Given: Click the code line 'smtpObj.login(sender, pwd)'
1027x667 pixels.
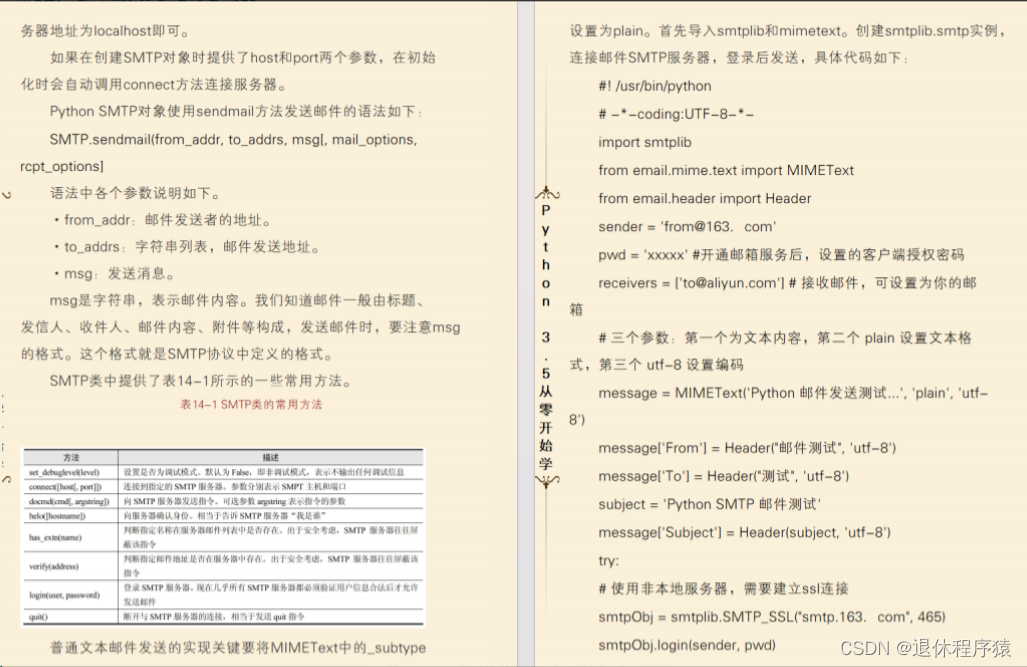Looking at the screenshot, I should [x=686, y=645].
